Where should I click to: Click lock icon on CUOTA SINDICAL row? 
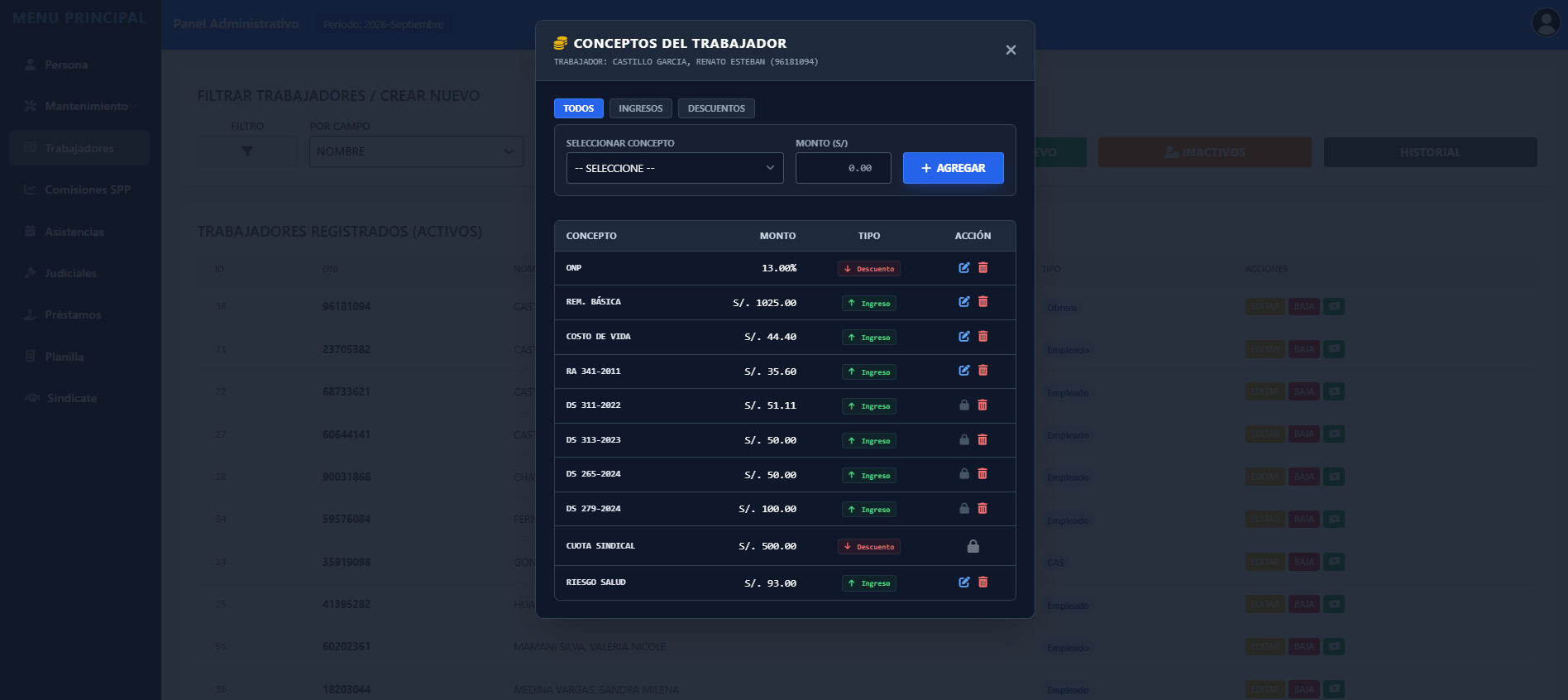[x=973, y=546]
